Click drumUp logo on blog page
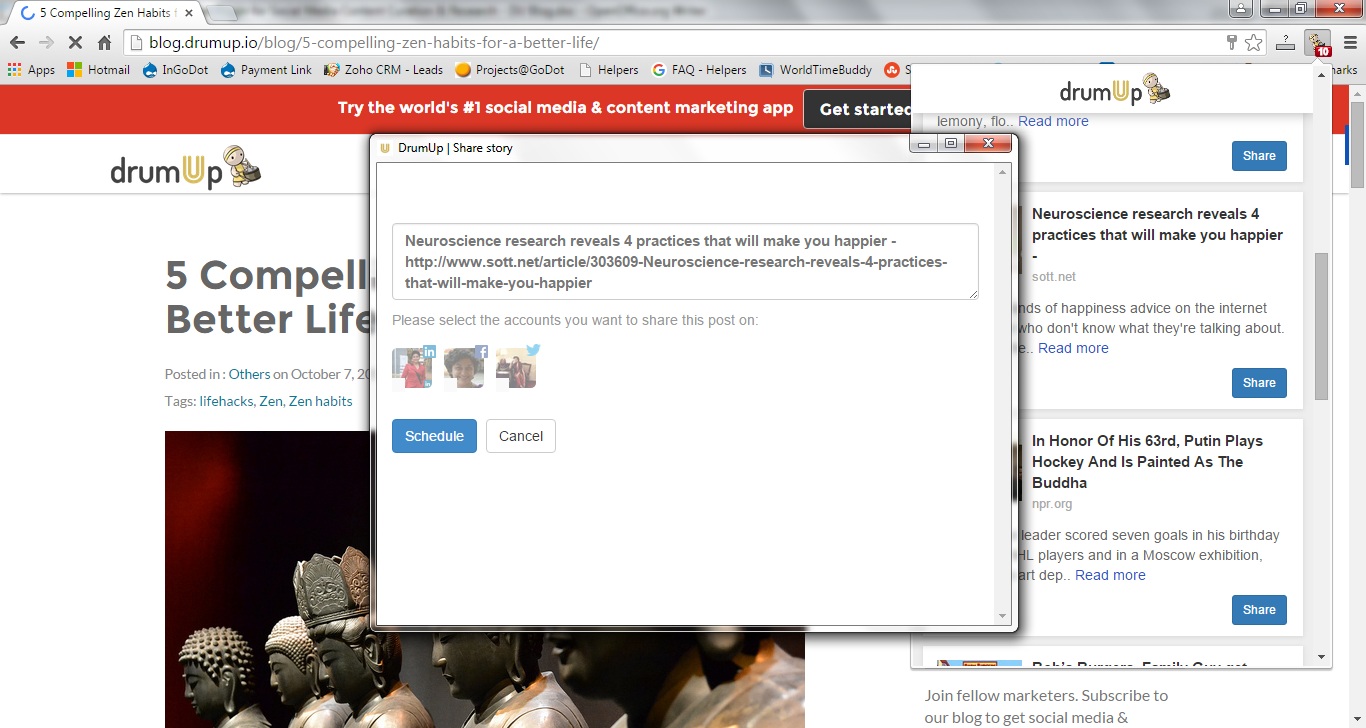The width and height of the screenshot is (1366, 728). tap(186, 167)
